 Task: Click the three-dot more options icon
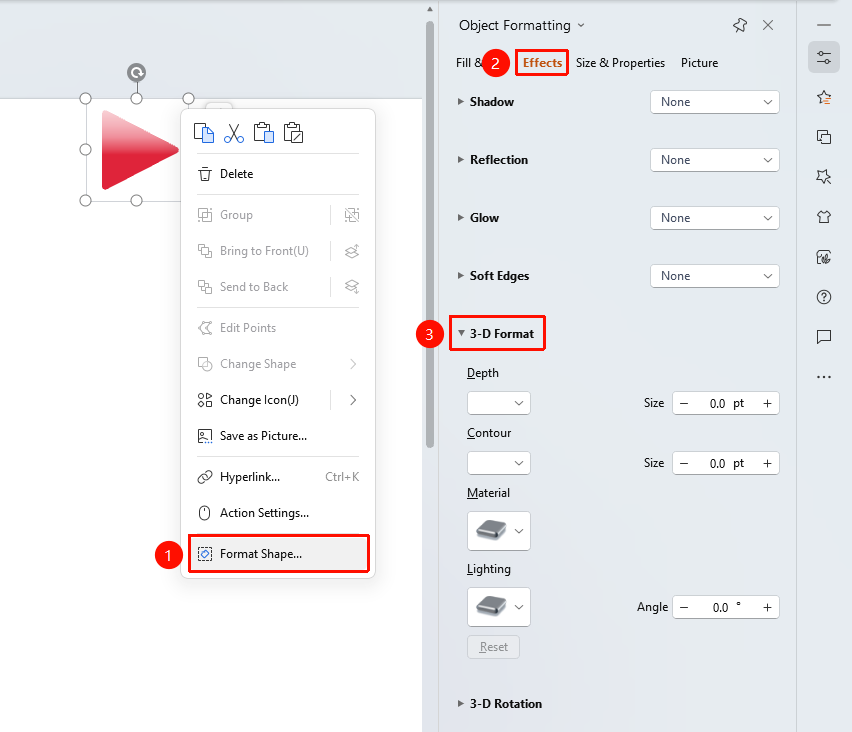[x=824, y=377]
